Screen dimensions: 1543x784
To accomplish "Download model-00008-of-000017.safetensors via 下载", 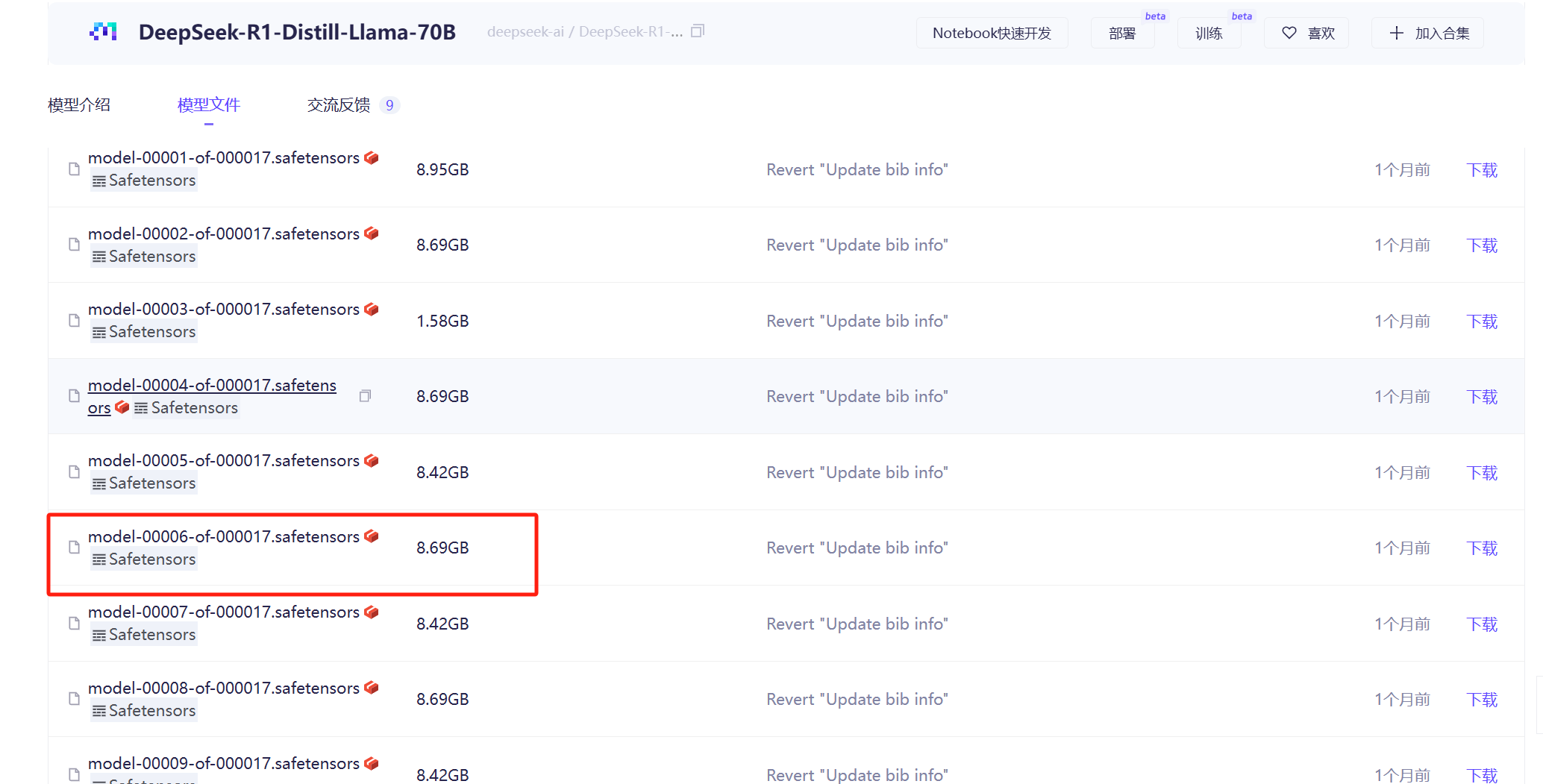I will click(x=1482, y=700).
